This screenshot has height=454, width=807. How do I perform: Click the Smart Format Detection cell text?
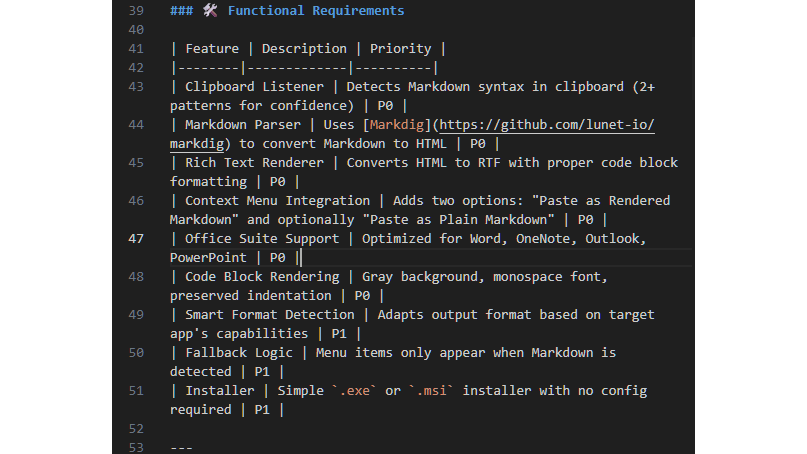pos(266,315)
